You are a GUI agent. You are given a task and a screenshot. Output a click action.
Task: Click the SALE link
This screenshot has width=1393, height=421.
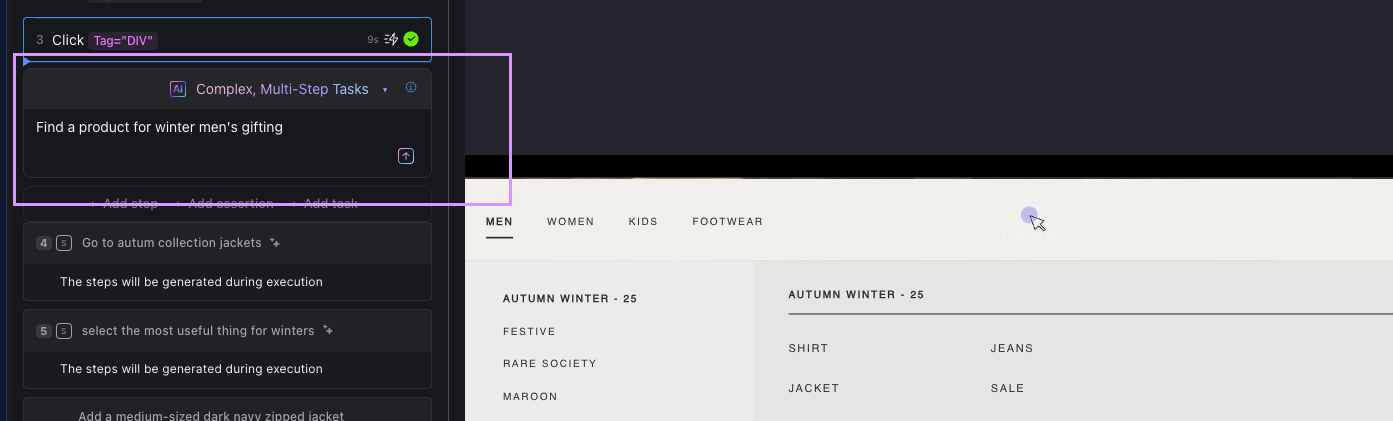coord(1007,388)
